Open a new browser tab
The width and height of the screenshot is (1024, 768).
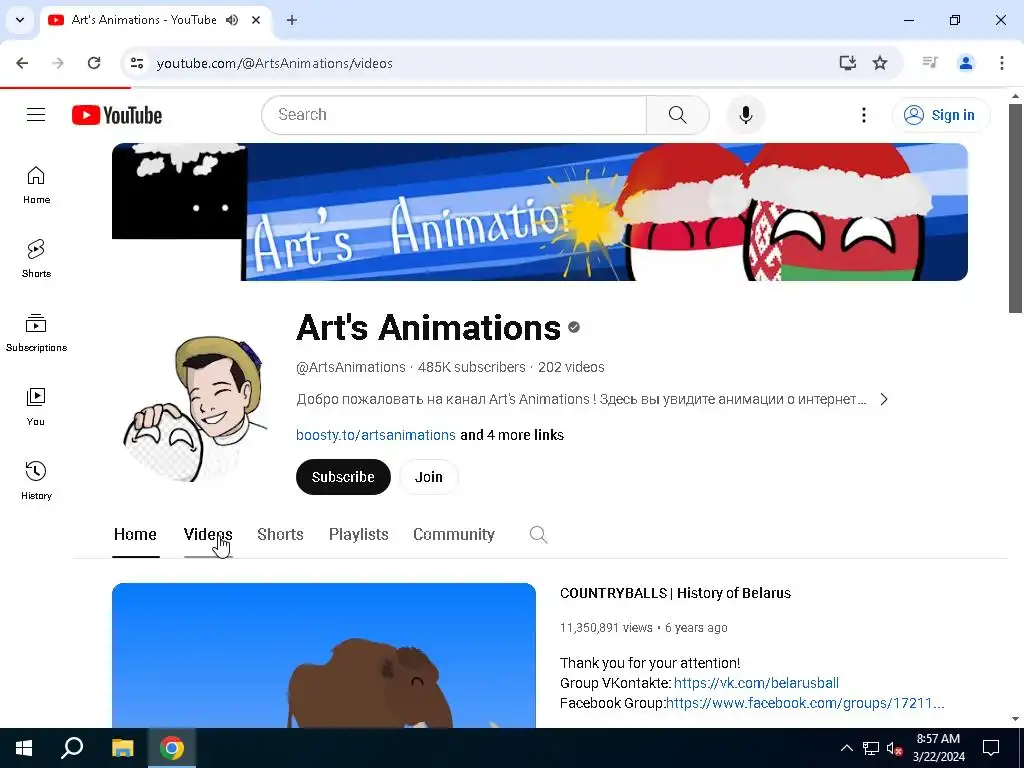pyautogui.click(x=292, y=20)
